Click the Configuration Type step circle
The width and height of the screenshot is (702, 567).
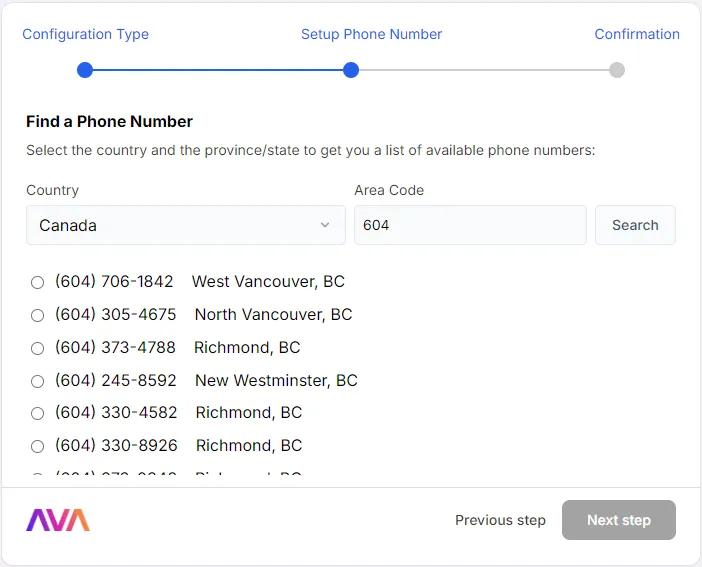[85, 70]
